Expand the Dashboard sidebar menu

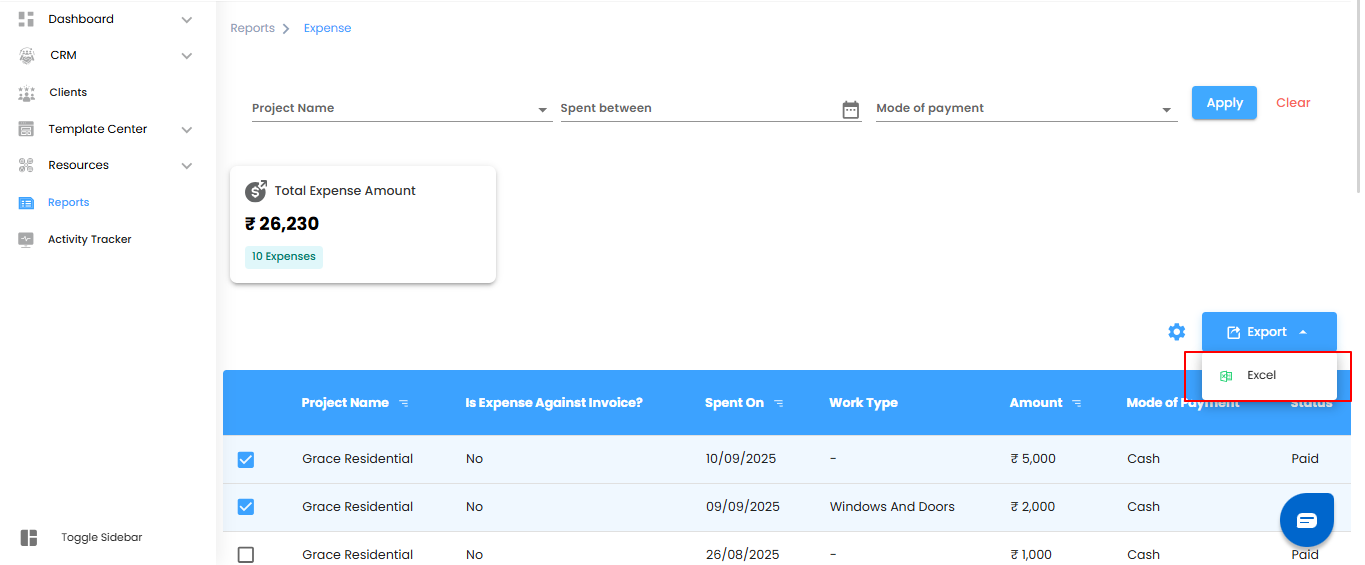(186, 19)
